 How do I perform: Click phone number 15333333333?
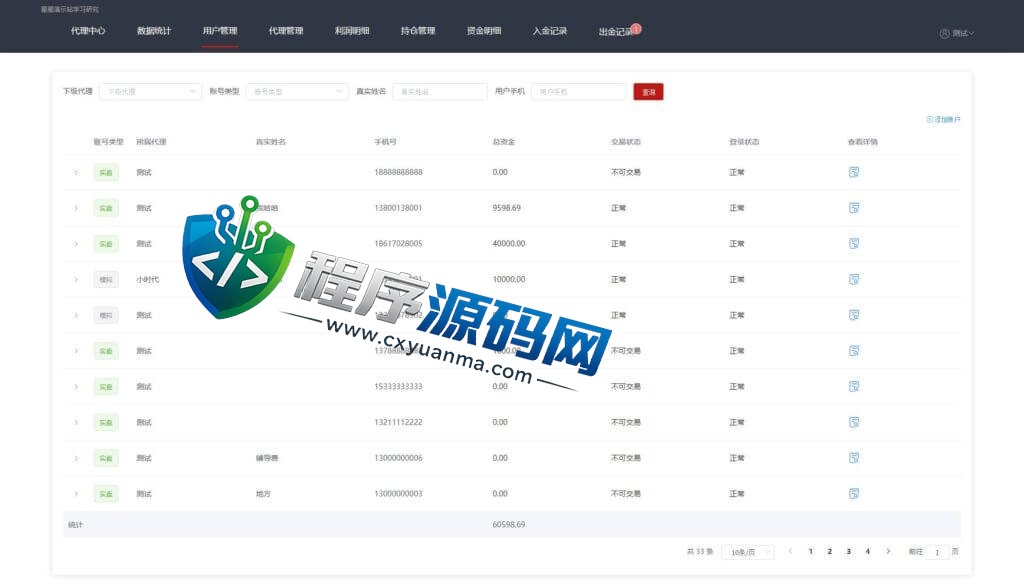398,386
